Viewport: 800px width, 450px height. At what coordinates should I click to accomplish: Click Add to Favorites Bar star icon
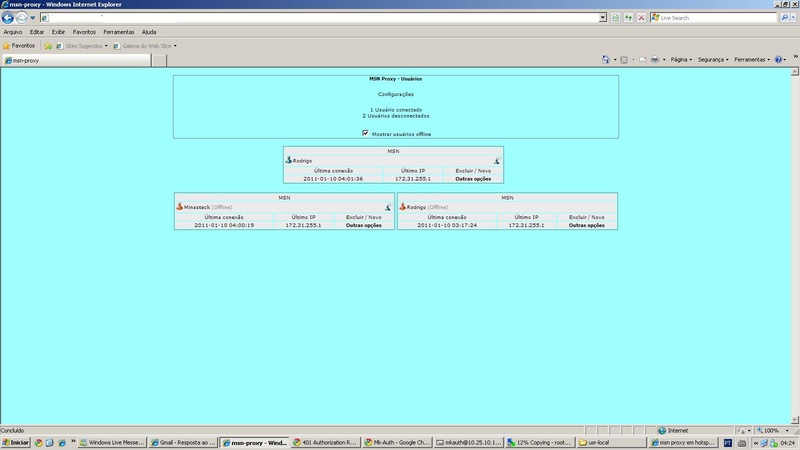[x=48, y=46]
